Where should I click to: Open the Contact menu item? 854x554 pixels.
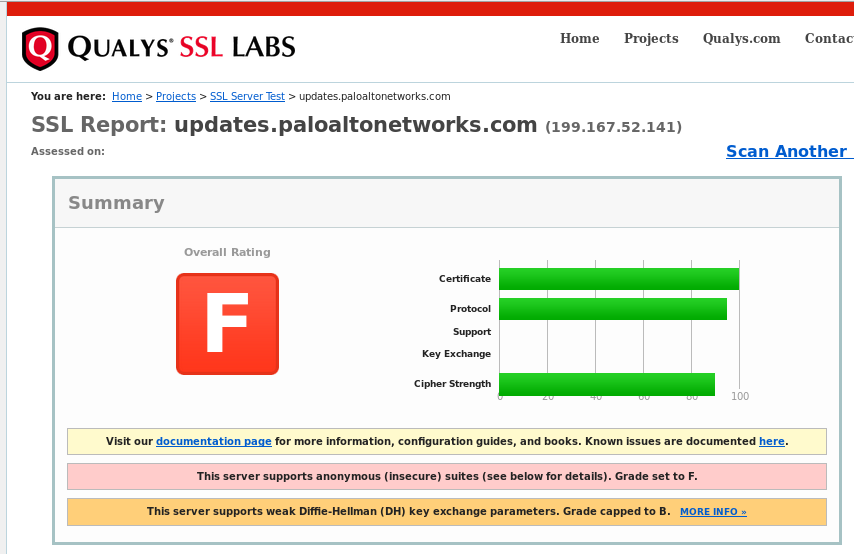coord(829,39)
